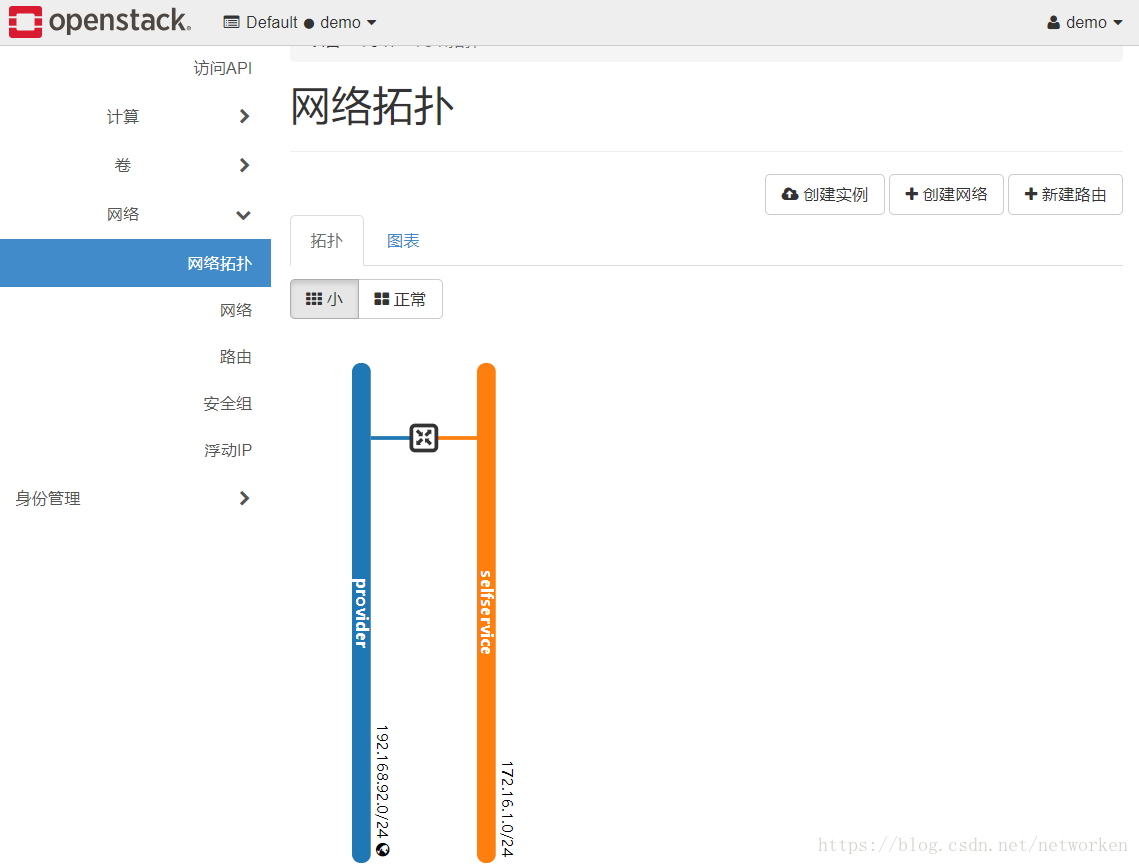The height and width of the screenshot is (865, 1139).
Task: Click the project icon before Default label
Action: pyautogui.click(x=232, y=21)
